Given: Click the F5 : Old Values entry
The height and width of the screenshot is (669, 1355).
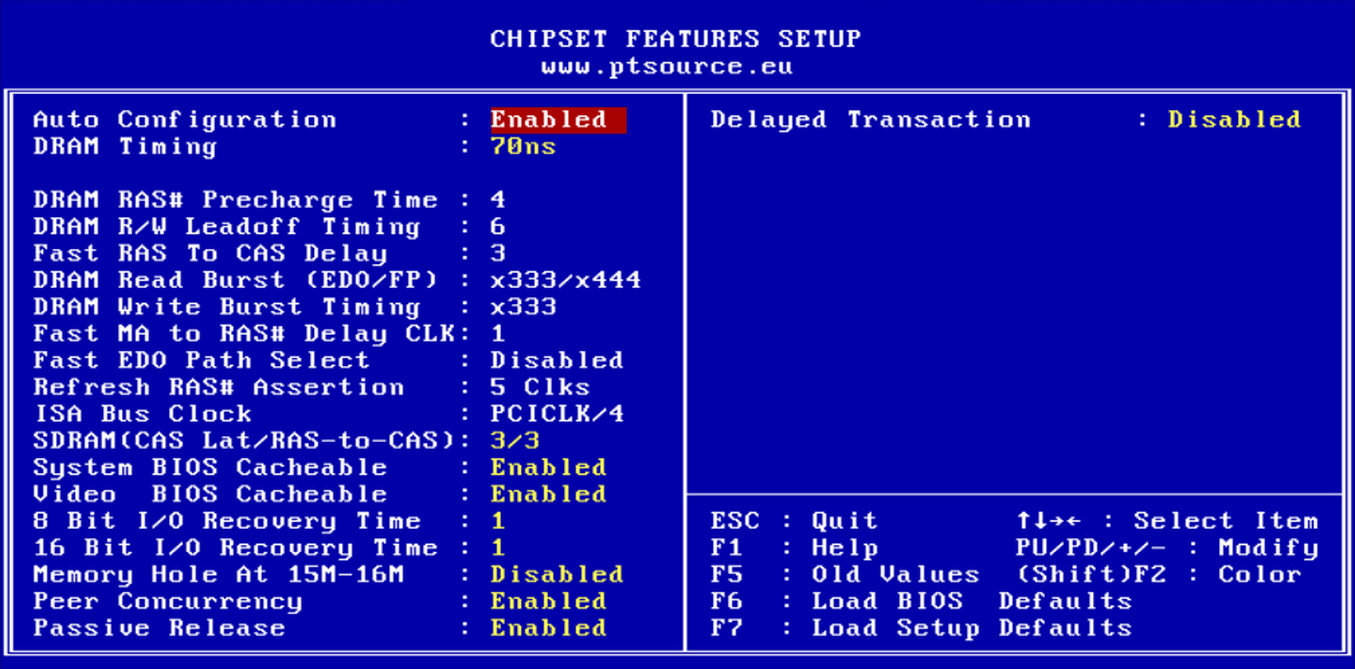Looking at the screenshot, I should (846, 575).
